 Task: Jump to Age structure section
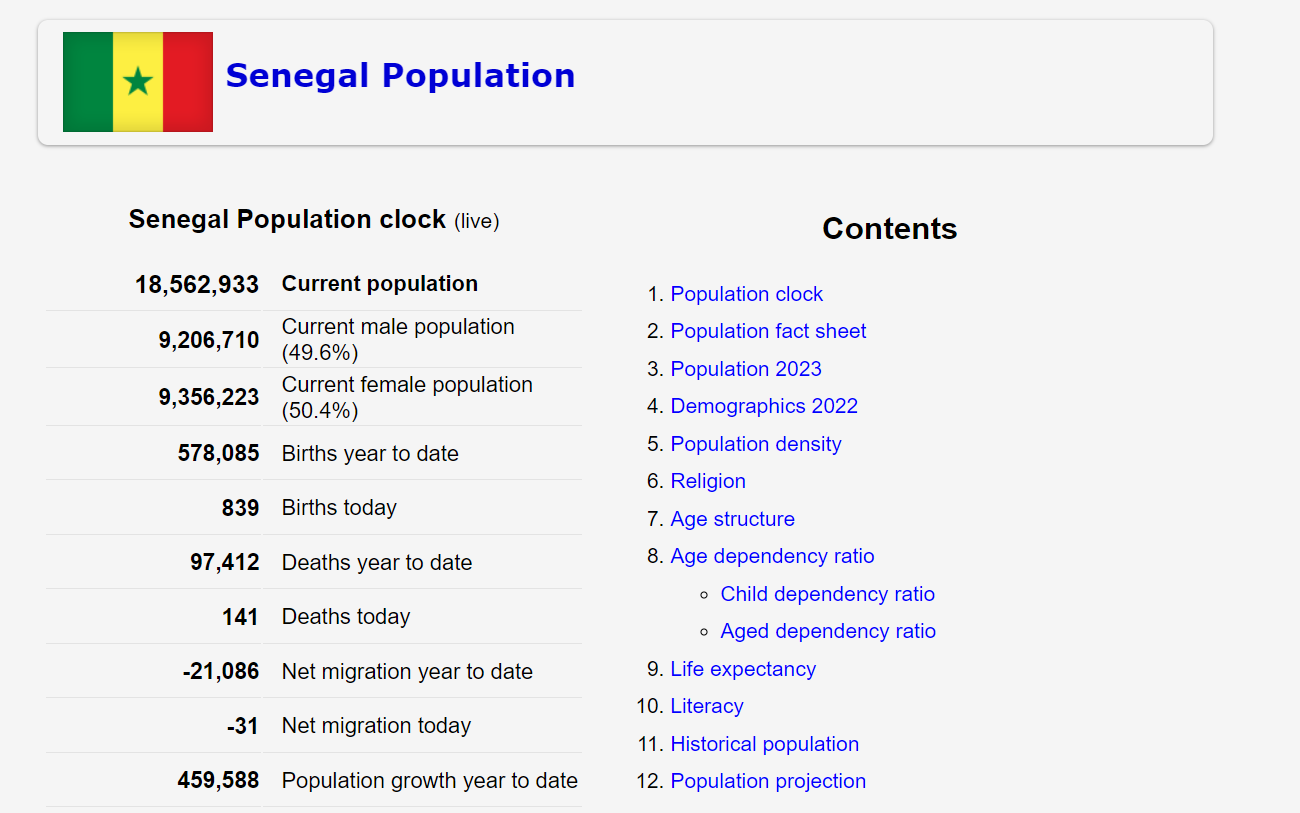tap(732, 519)
